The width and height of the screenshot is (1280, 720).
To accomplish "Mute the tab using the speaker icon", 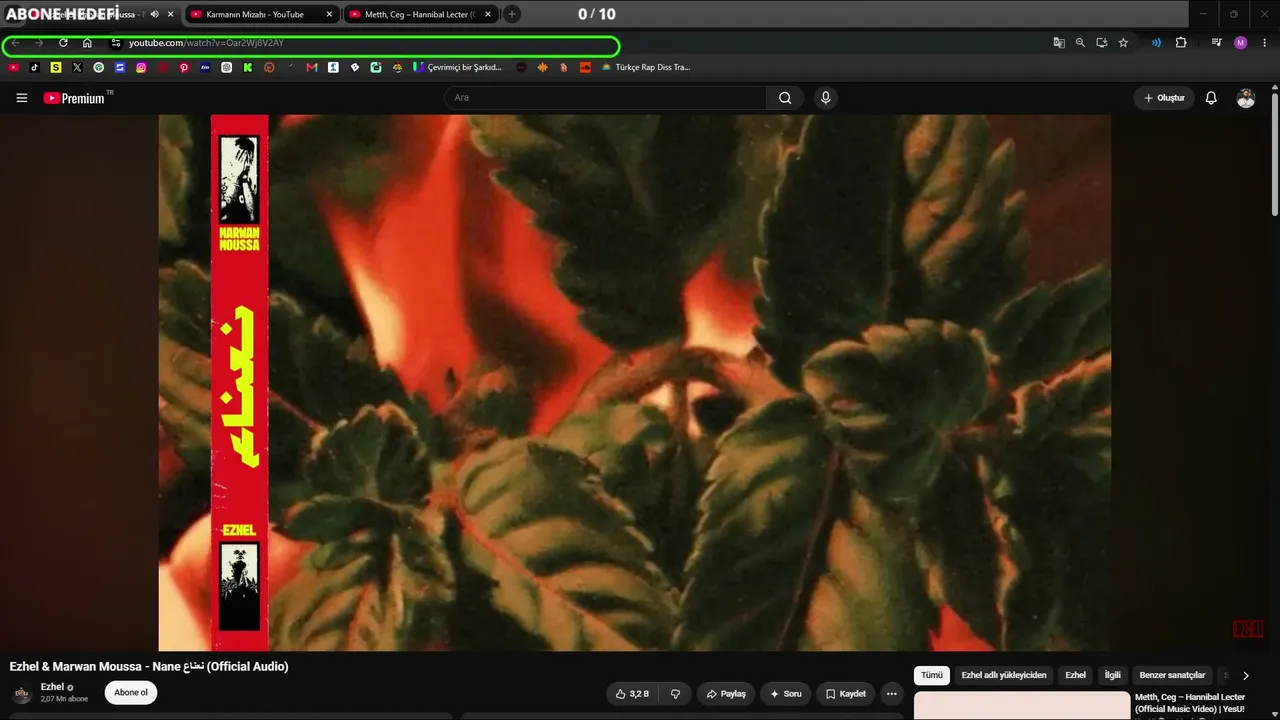I will [154, 14].
